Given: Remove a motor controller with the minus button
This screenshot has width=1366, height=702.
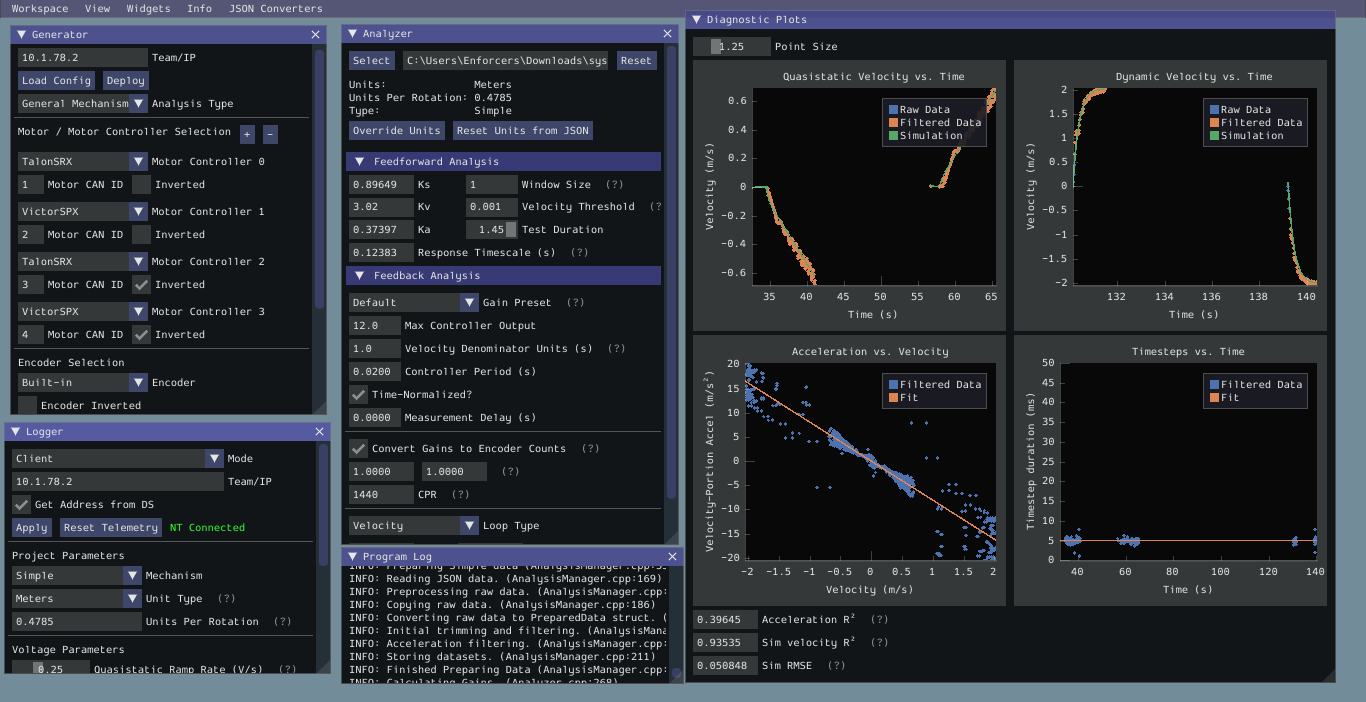Looking at the screenshot, I should (x=270, y=134).
